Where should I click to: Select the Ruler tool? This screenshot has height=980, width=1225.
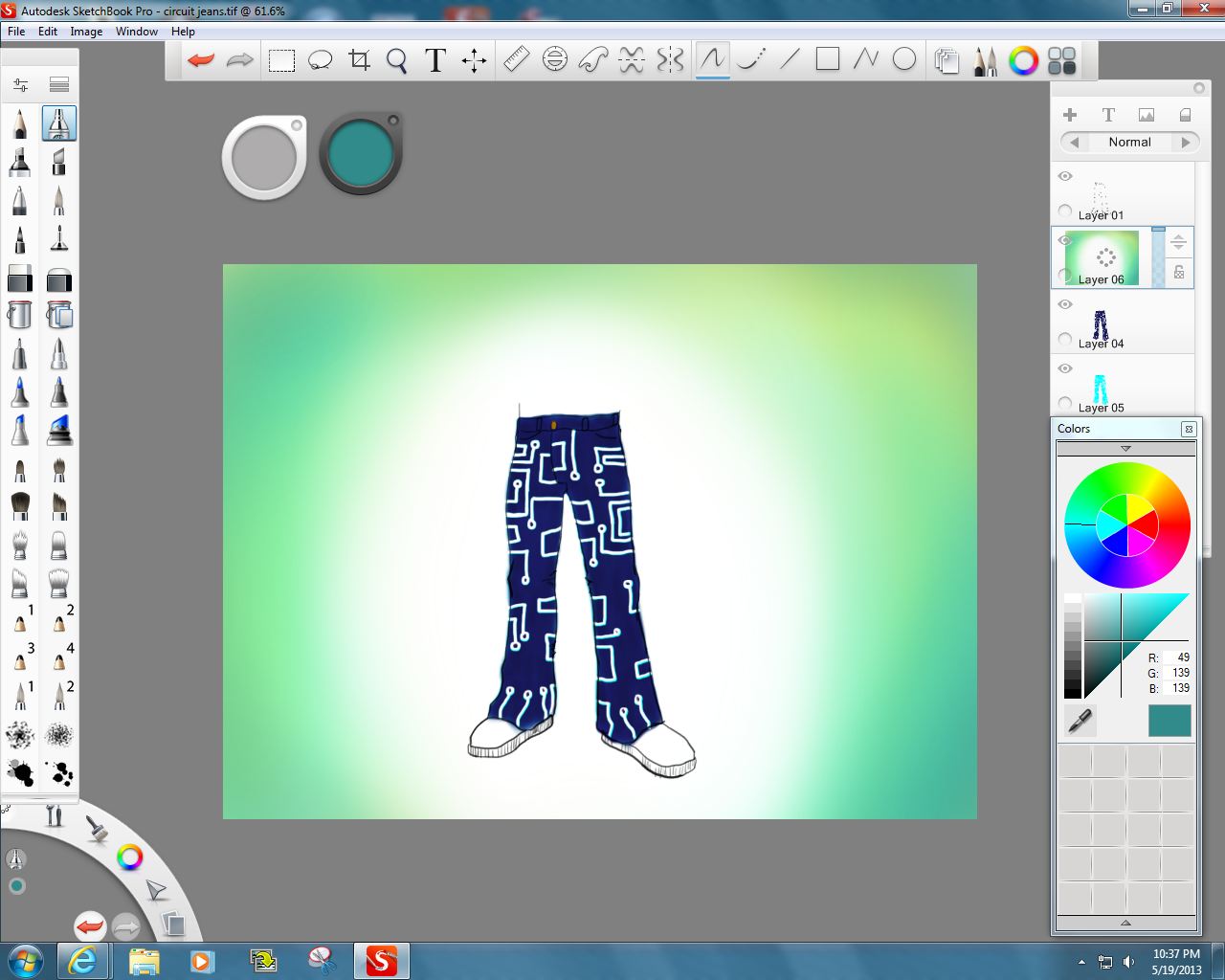pos(515,59)
